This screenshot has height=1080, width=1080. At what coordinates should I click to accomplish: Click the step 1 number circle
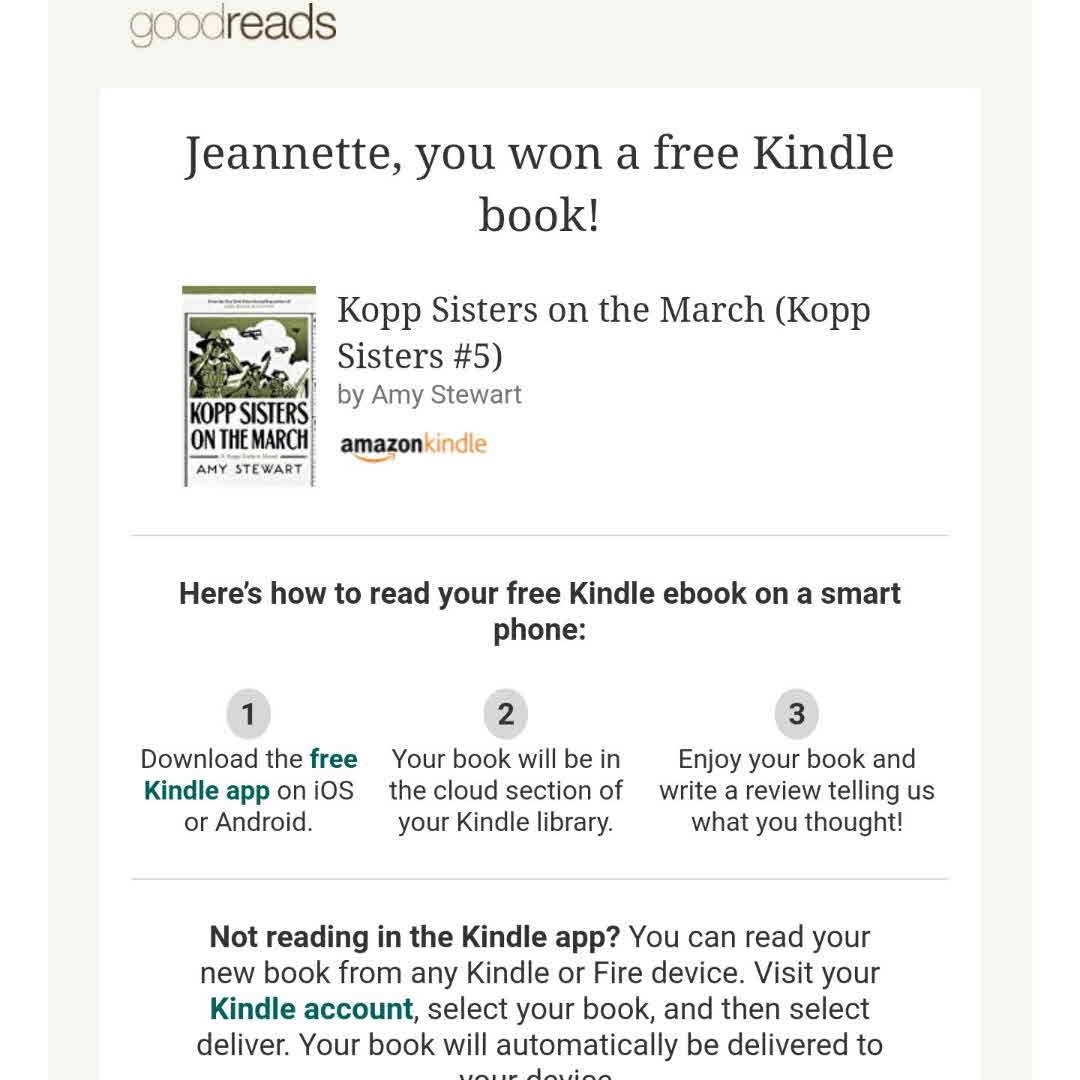pyautogui.click(x=248, y=714)
